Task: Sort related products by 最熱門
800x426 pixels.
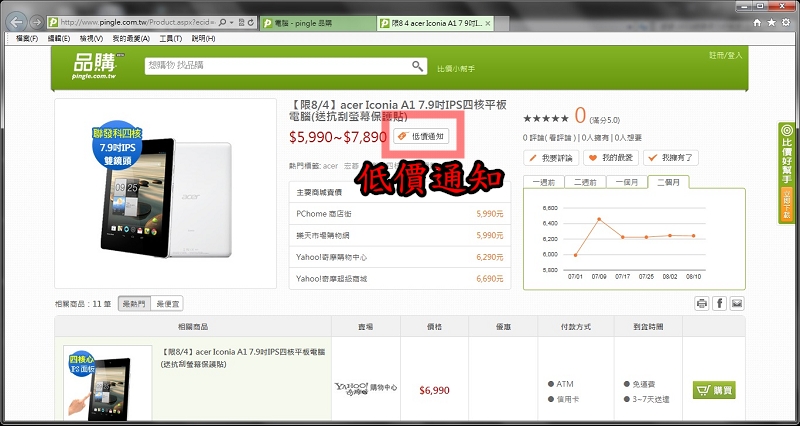Action: [135, 304]
